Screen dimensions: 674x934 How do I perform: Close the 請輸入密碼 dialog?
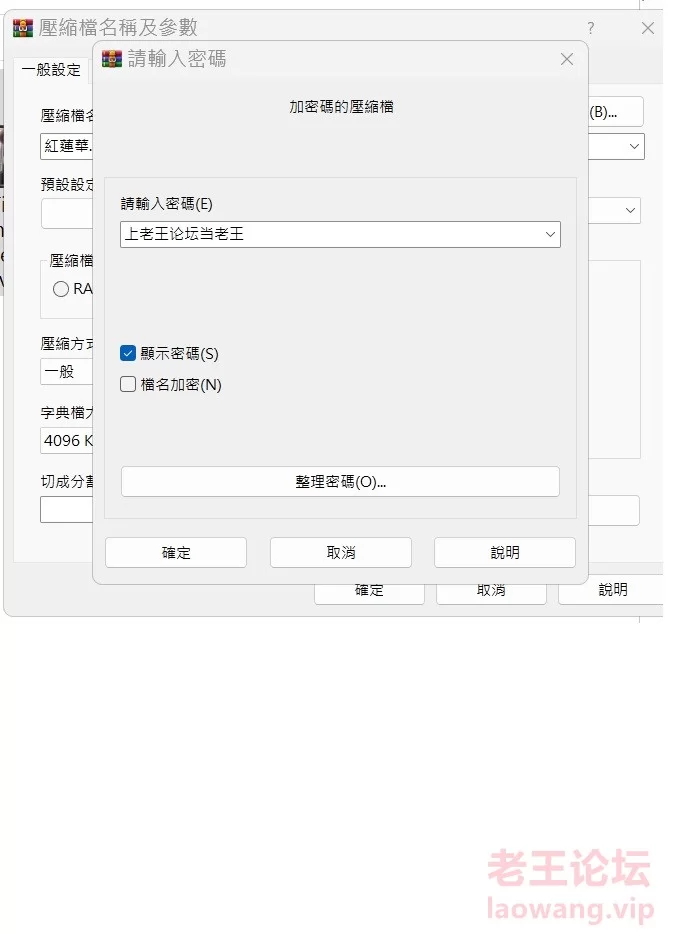[567, 59]
